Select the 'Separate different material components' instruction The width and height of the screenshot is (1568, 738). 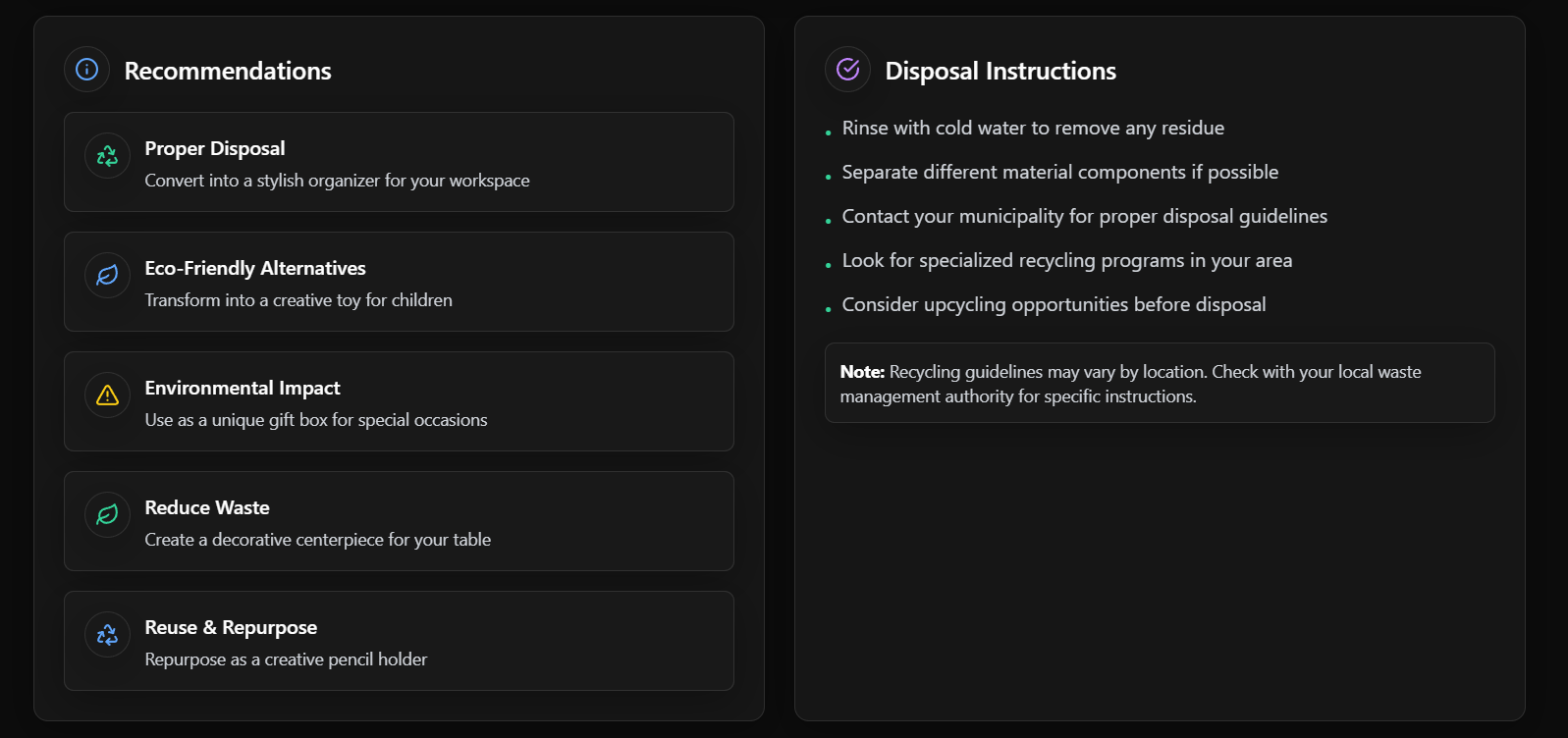[1060, 172]
